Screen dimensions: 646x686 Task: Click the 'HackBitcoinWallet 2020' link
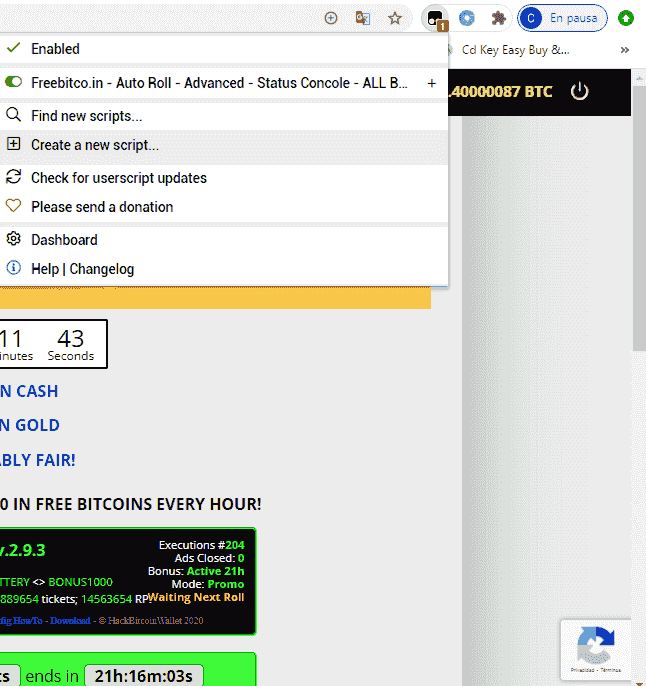pos(155,621)
